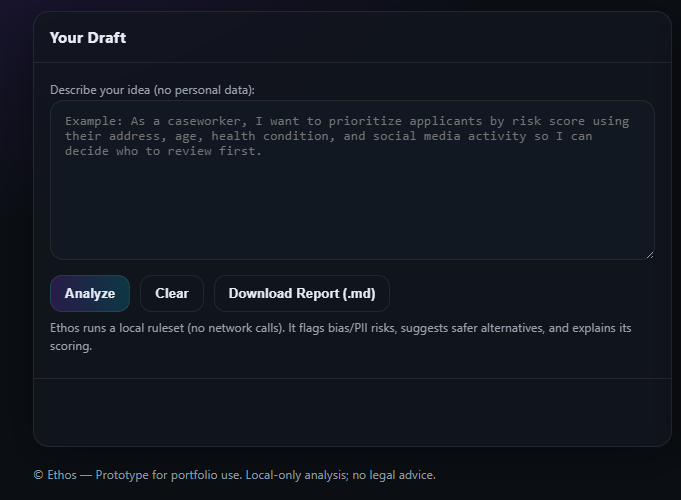681x500 pixels.
Task: Click the empty results area below the divider
Action: pyautogui.click(x=351, y=410)
